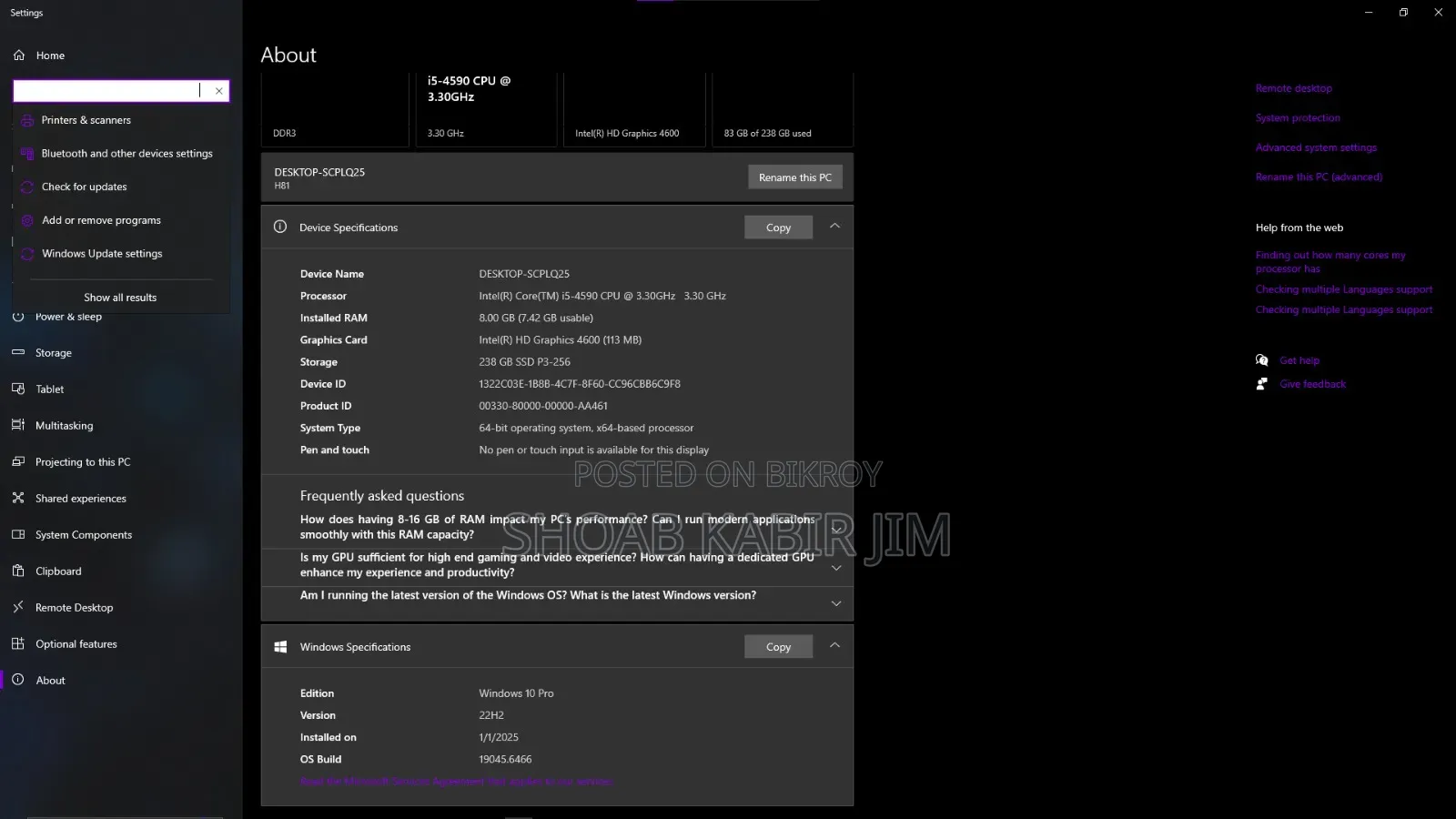Screen dimensions: 1456x819
Task: Click the Check for updates refresh icon
Action: [x=27, y=187]
